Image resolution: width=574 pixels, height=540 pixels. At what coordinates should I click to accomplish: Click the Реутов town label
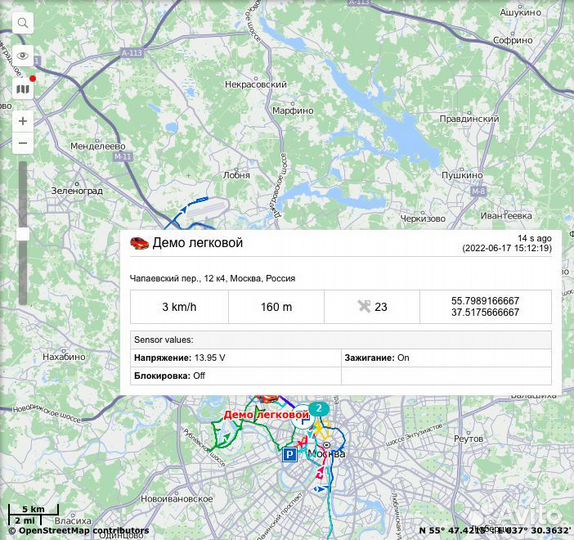(x=469, y=439)
